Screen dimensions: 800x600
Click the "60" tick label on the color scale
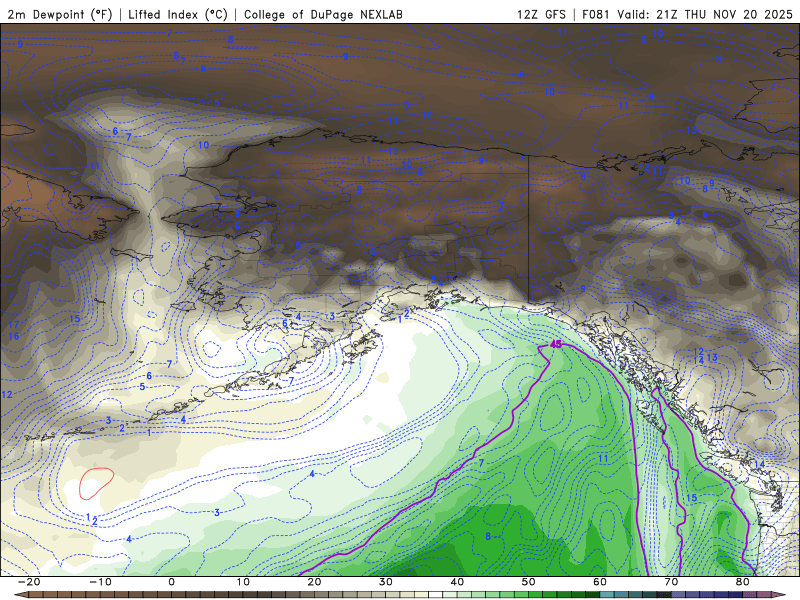600,582
